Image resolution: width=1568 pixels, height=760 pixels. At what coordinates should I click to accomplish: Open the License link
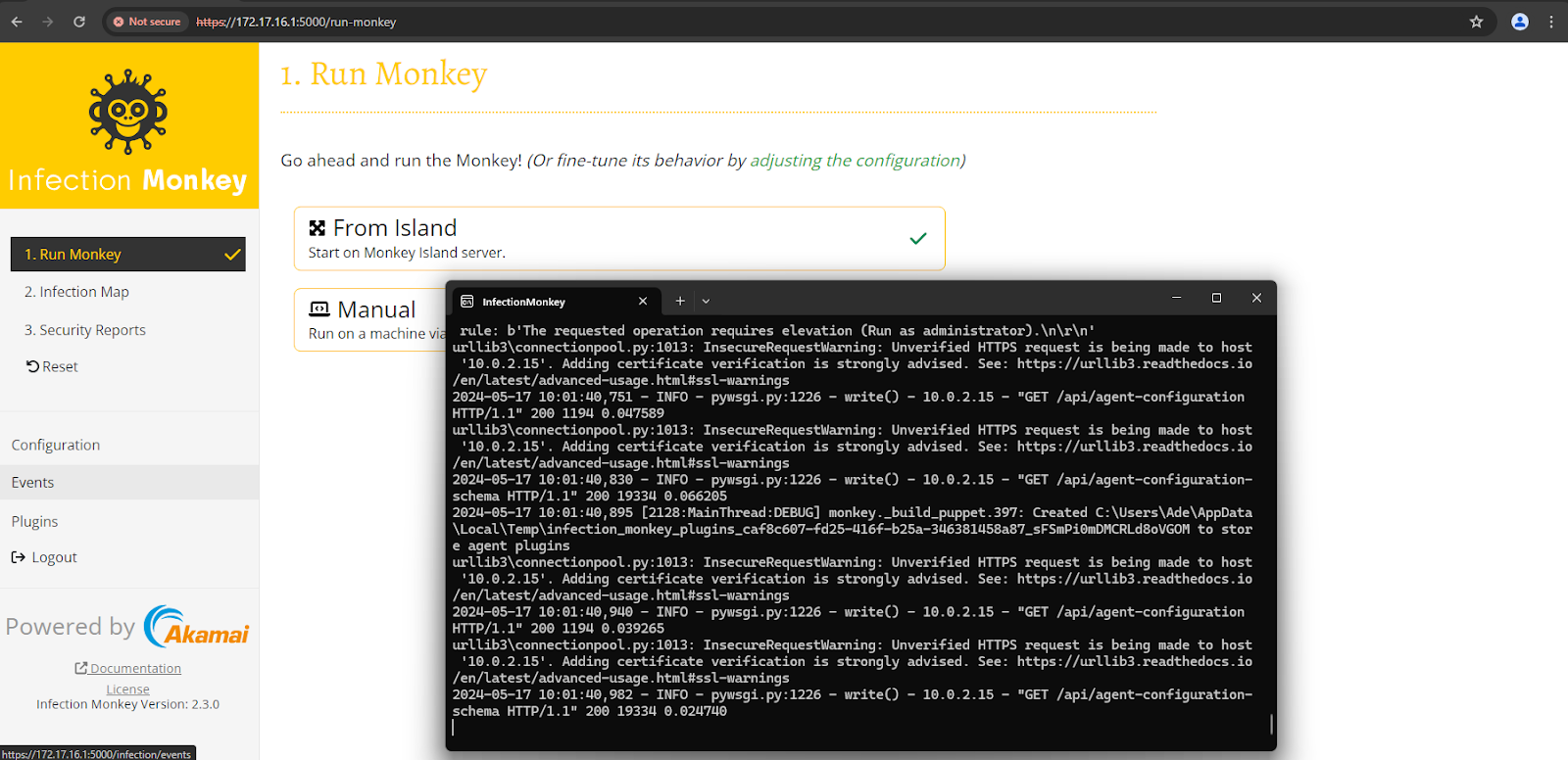127,689
